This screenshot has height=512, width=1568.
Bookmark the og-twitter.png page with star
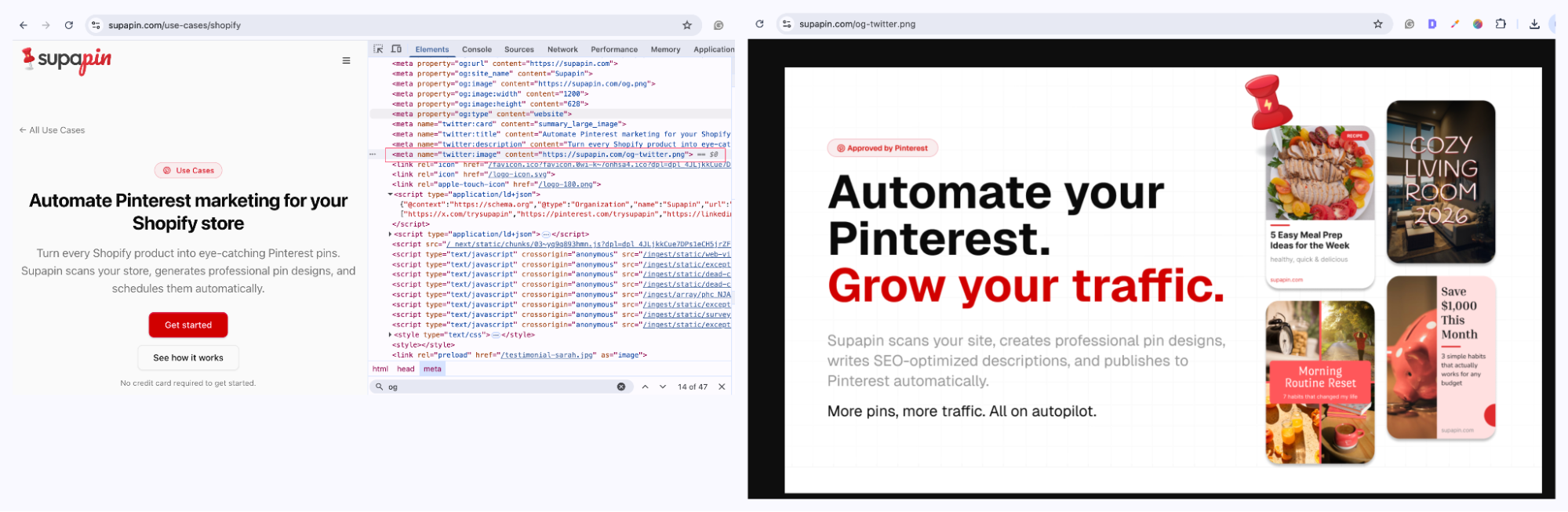click(x=1378, y=24)
